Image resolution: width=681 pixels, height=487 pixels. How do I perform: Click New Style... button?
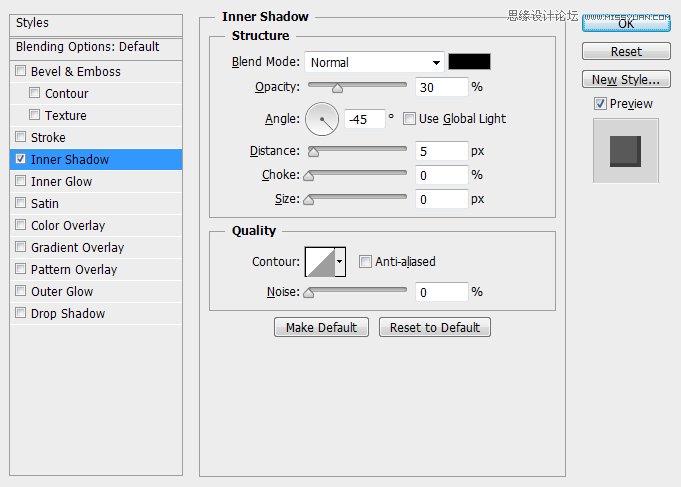click(x=626, y=80)
